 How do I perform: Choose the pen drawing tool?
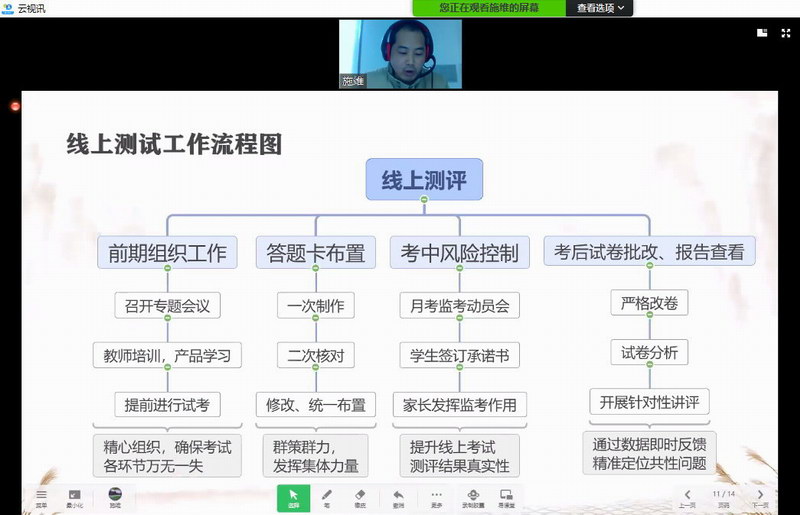click(326, 497)
